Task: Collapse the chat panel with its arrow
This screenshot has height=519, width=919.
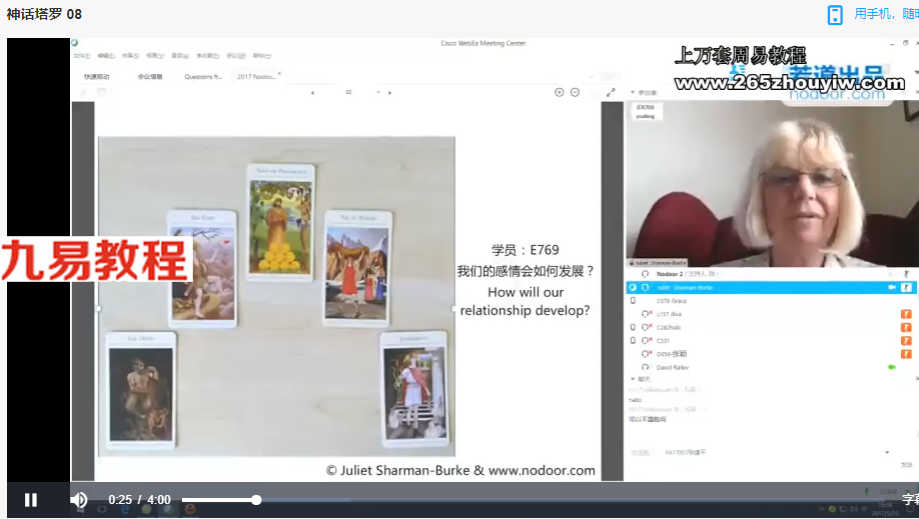Action: click(632, 379)
